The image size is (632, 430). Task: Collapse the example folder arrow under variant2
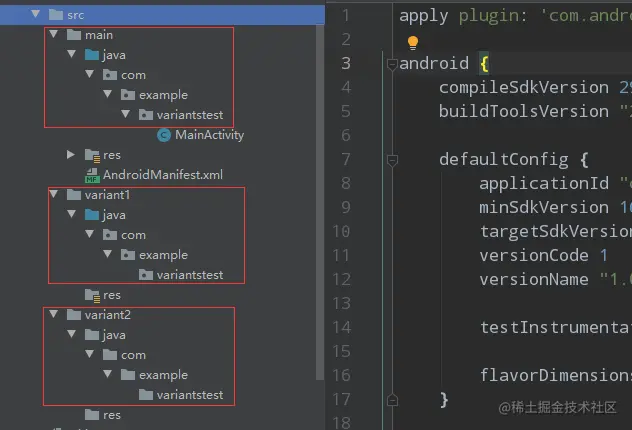click(x=108, y=374)
